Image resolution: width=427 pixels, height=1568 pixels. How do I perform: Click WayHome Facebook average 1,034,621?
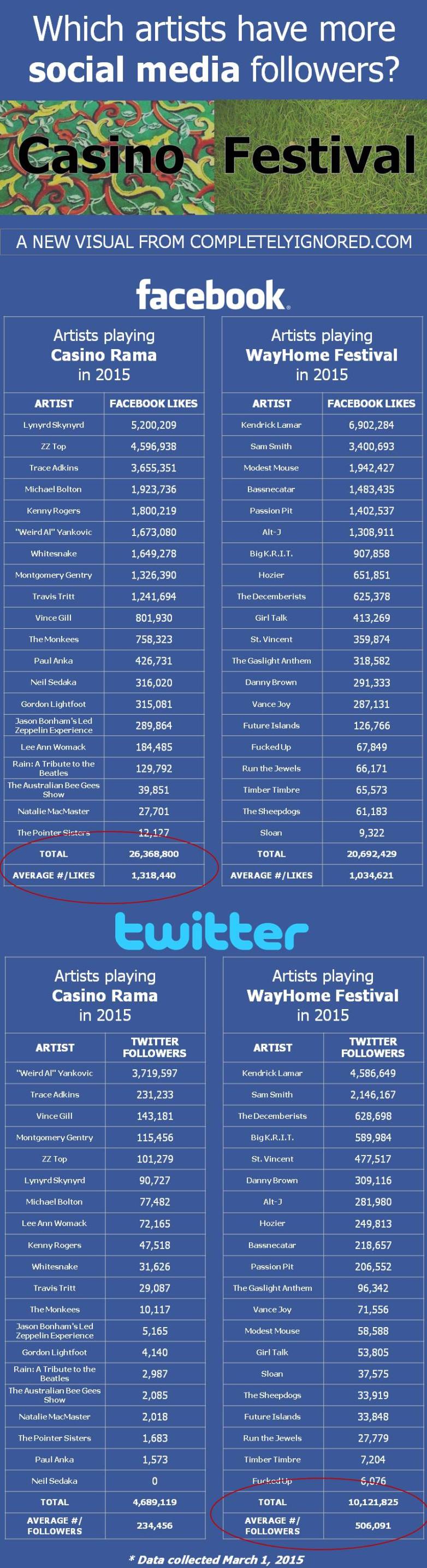(x=372, y=875)
